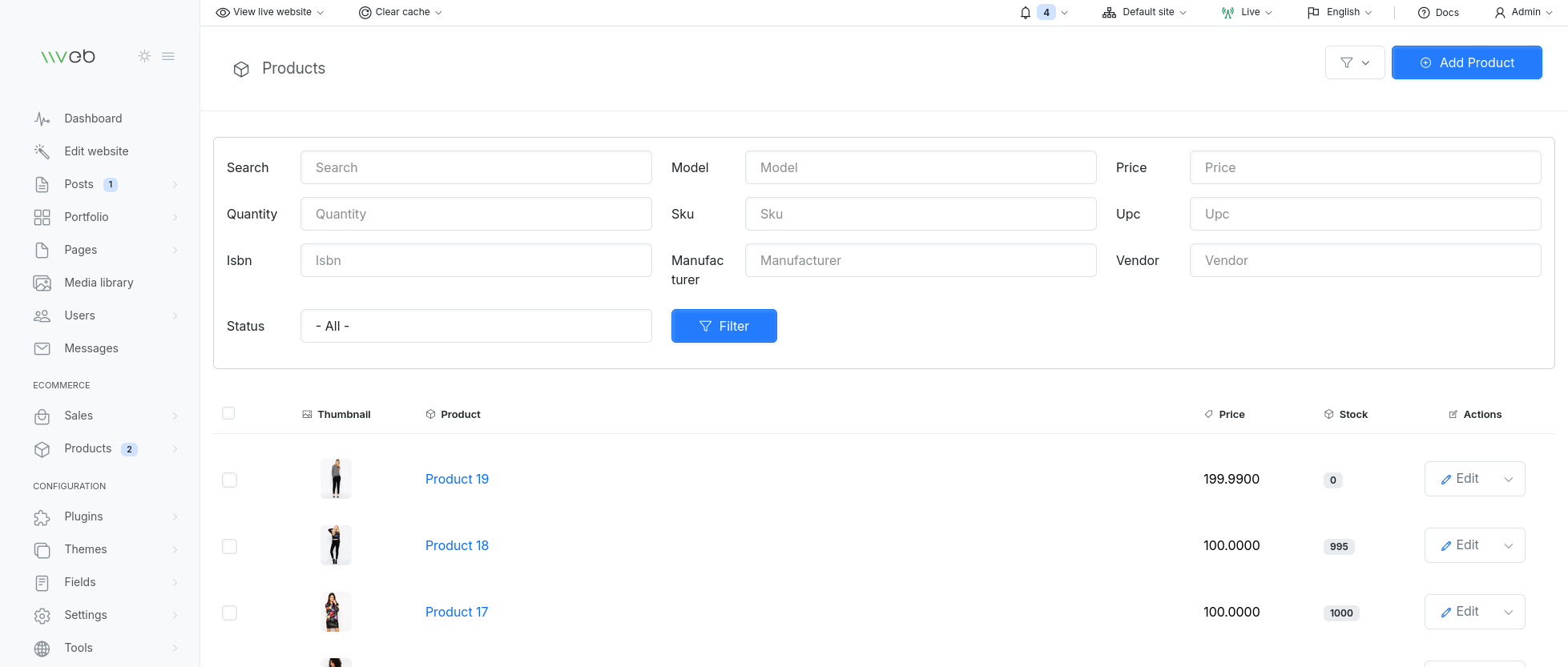Click the notification bell icon
1568x667 pixels.
[x=1026, y=13]
